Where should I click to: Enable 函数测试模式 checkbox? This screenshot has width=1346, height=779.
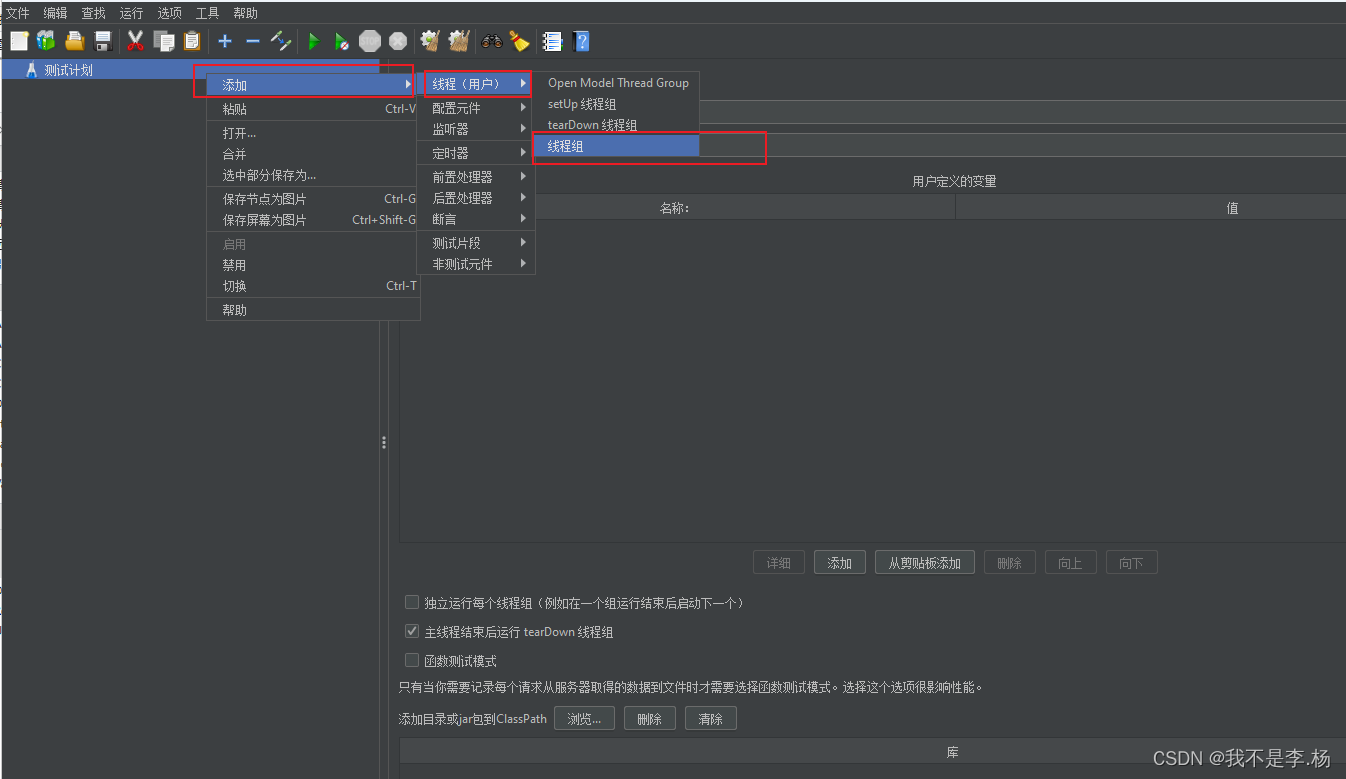pos(412,660)
